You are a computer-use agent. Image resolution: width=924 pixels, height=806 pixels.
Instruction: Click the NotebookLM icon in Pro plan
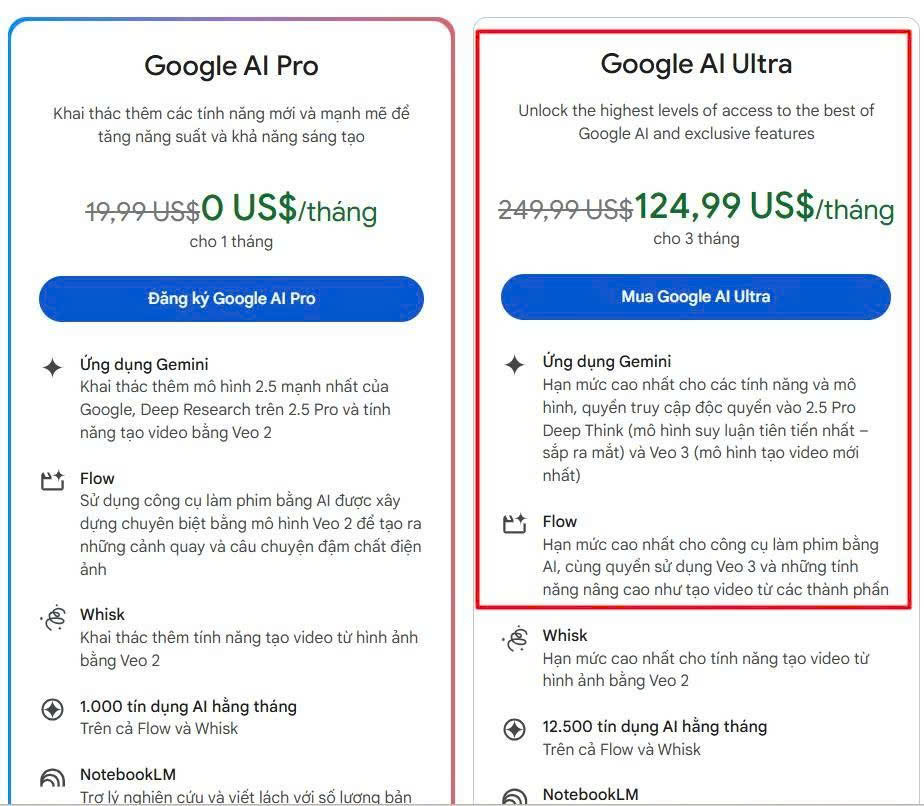point(52,778)
